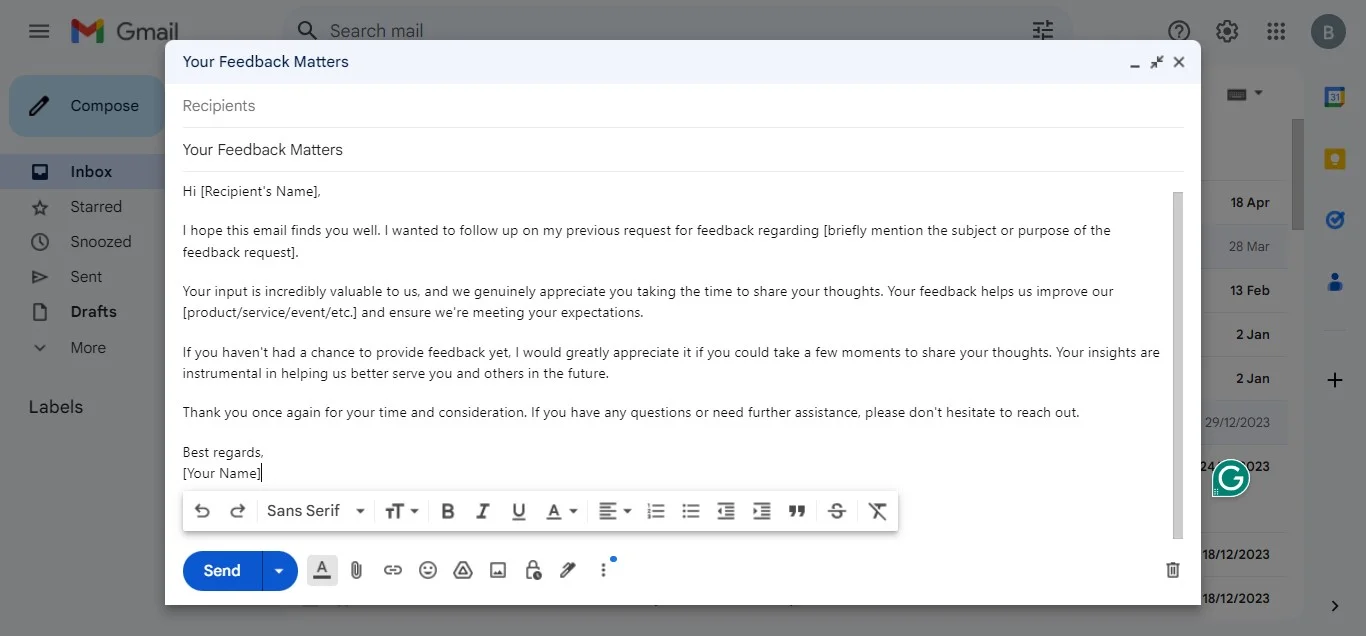Open the Sans Serif font dropdown
Screen dimensions: 1366x636
pyautogui.click(x=315, y=511)
